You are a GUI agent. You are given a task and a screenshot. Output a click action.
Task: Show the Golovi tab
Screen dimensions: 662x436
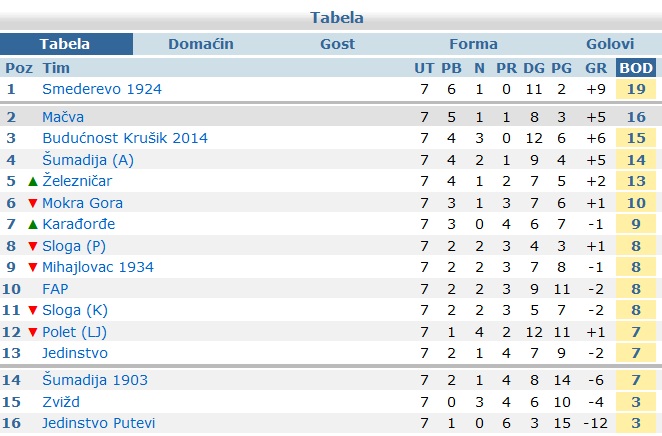coord(610,44)
